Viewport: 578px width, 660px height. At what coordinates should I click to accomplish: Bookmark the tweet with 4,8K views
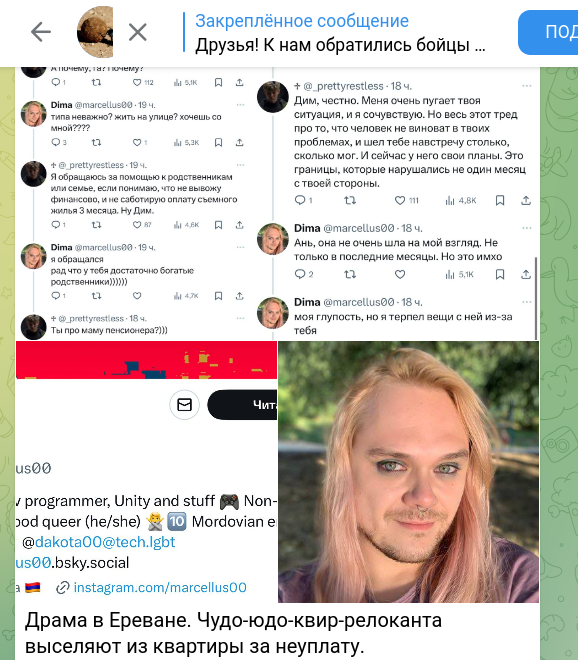[x=500, y=200]
